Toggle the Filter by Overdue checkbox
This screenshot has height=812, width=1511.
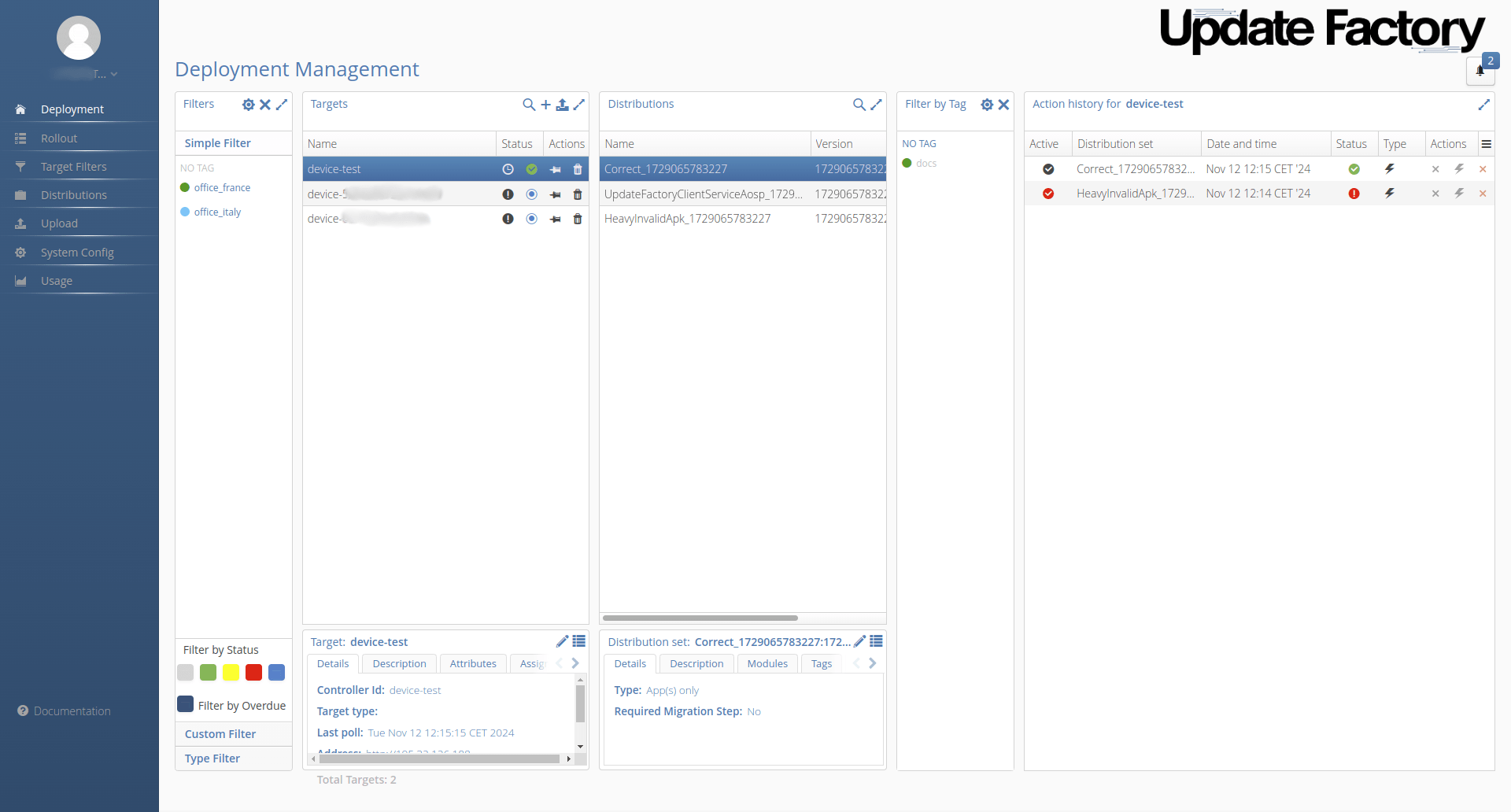(186, 703)
